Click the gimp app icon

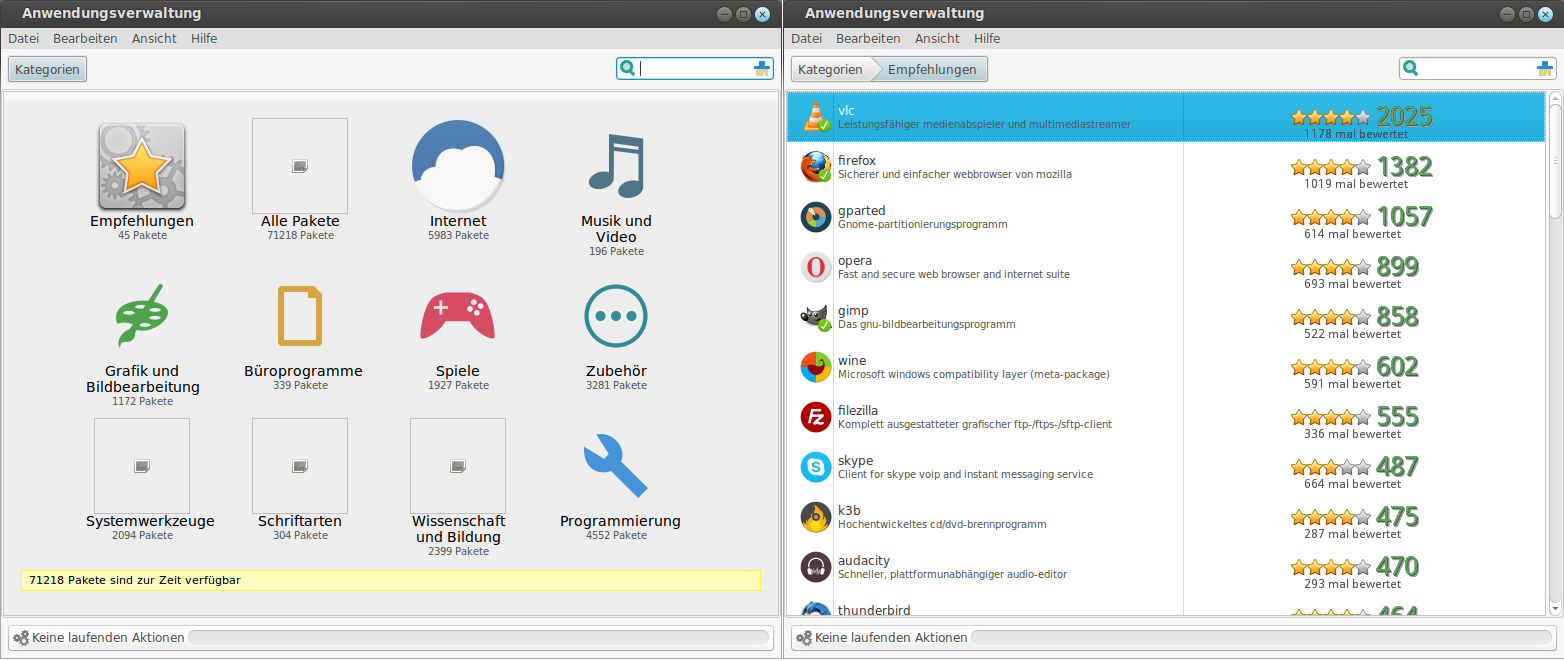click(816, 317)
